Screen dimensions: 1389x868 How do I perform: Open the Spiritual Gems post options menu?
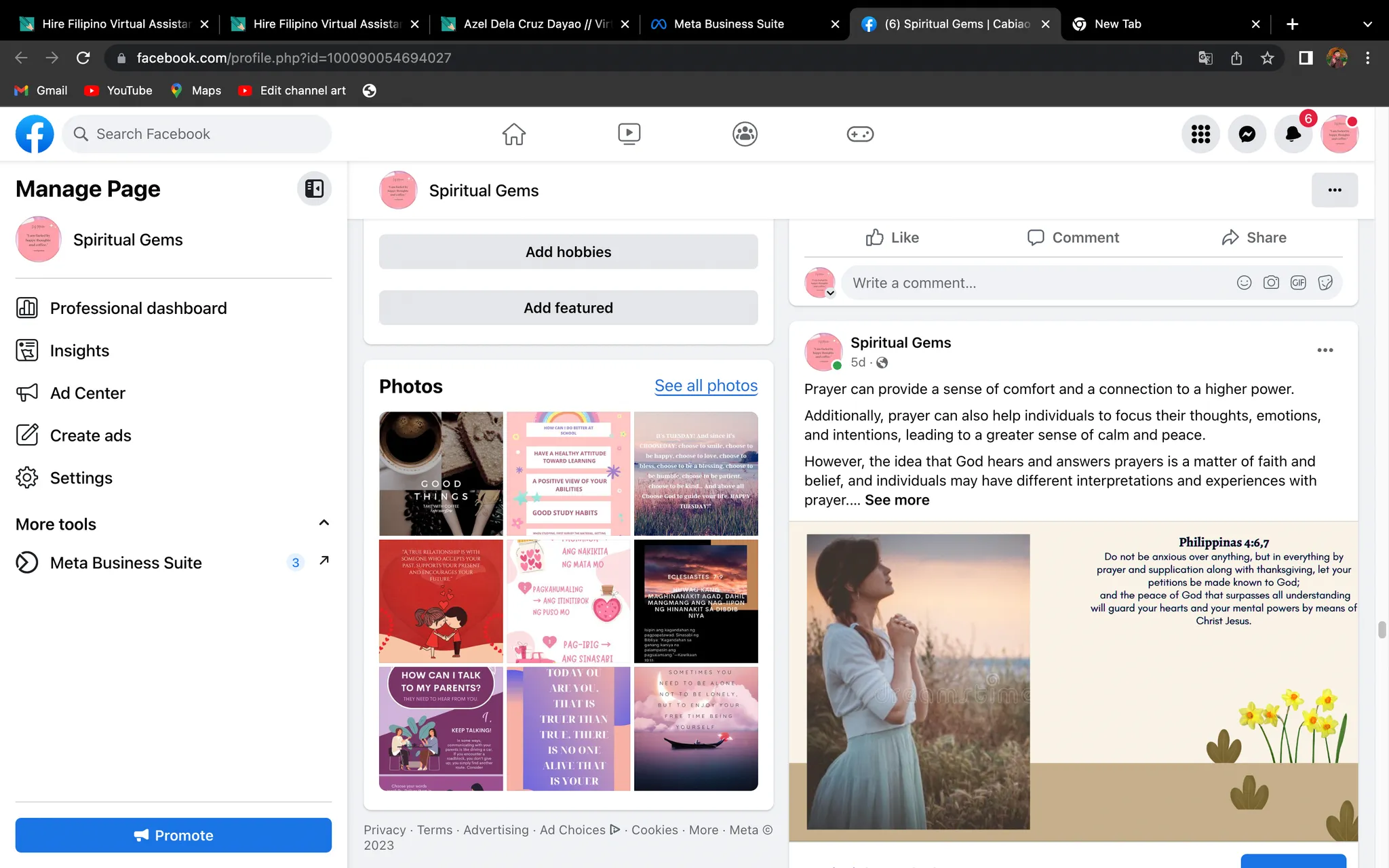pyautogui.click(x=1325, y=351)
